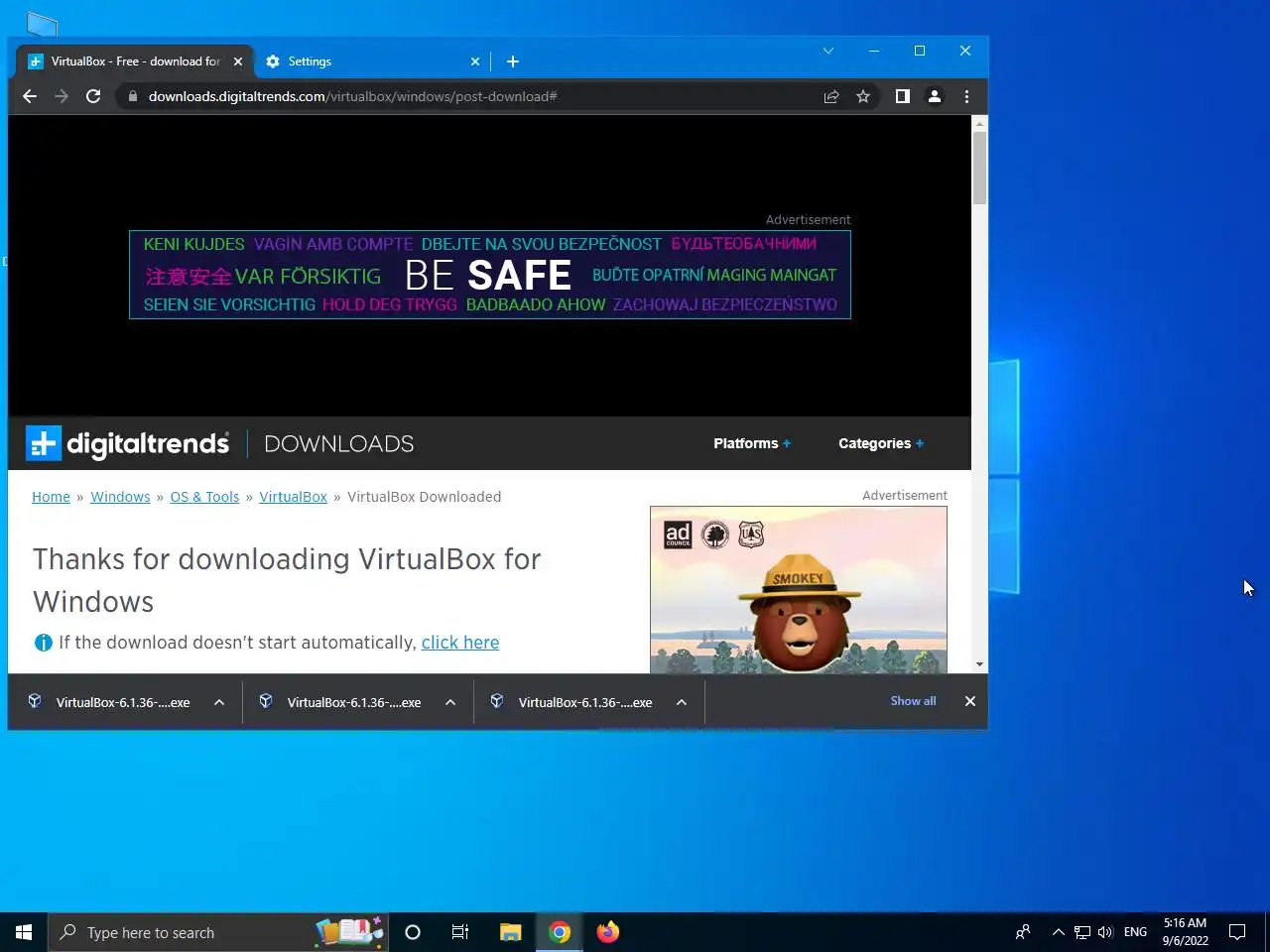
Task: Bookmark this page with the star icon
Action: tap(863, 96)
